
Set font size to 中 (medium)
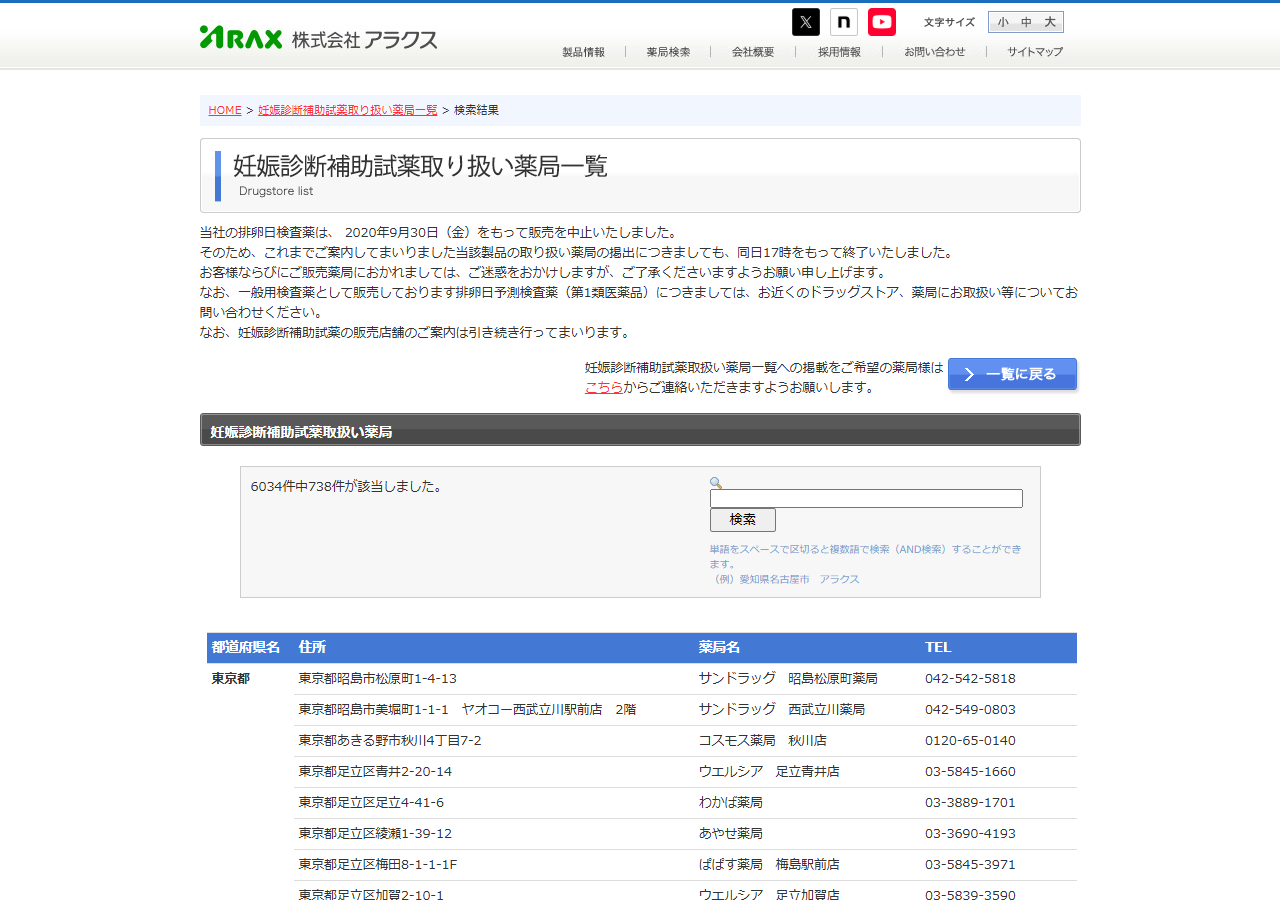[x=1026, y=22]
